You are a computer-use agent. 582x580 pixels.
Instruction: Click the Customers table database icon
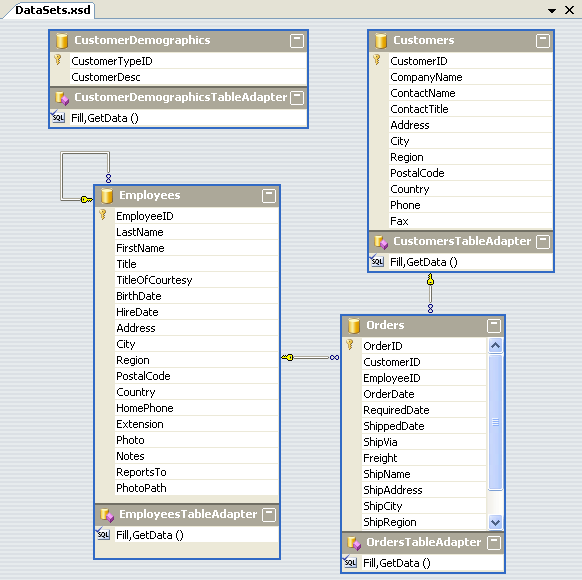tap(381, 41)
